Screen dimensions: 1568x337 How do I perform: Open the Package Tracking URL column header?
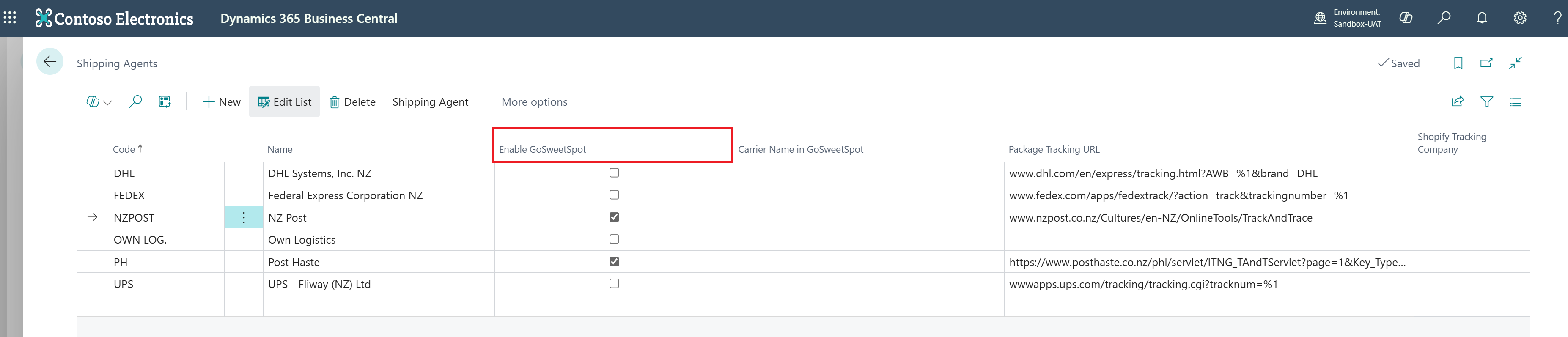click(x=1054, y=149)
